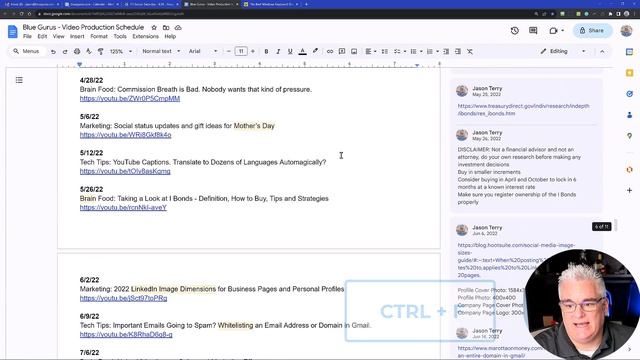The image size is (640, 360).
Task: Open the Tasks side panel icon
Action: [629, 94]
